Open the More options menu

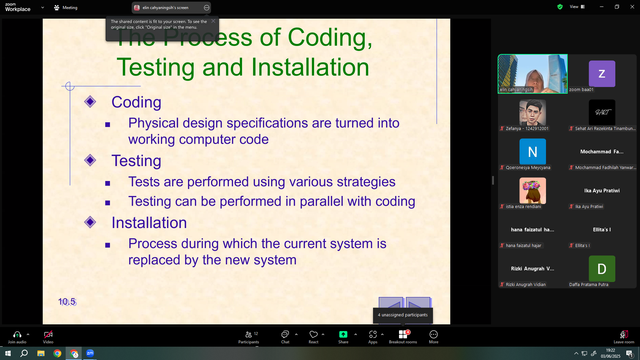[x=433, y=337]
